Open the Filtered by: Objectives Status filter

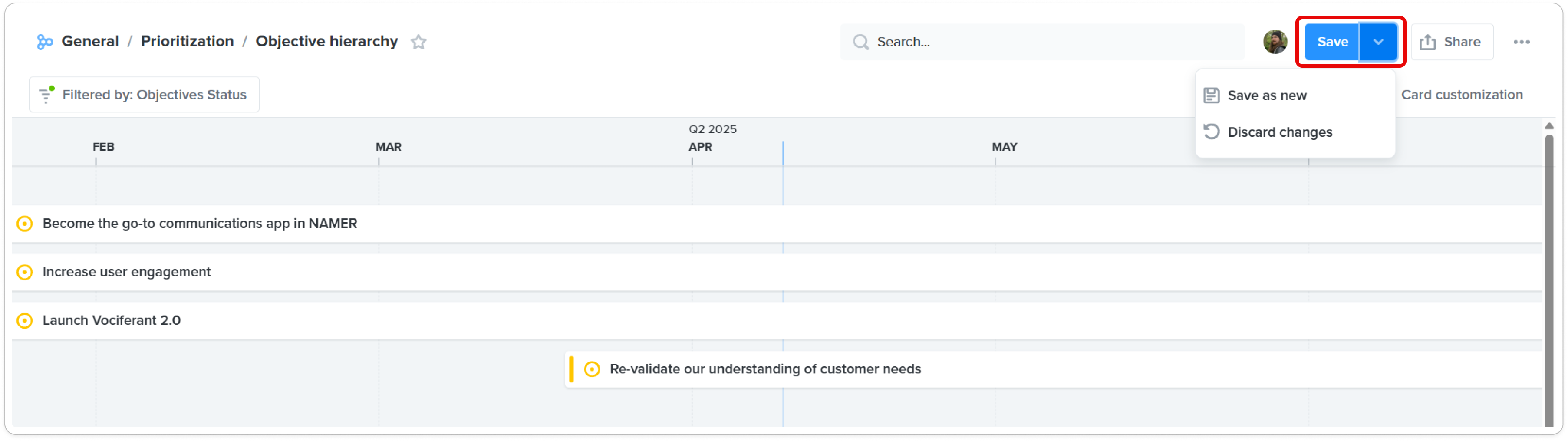click(144, 95)
